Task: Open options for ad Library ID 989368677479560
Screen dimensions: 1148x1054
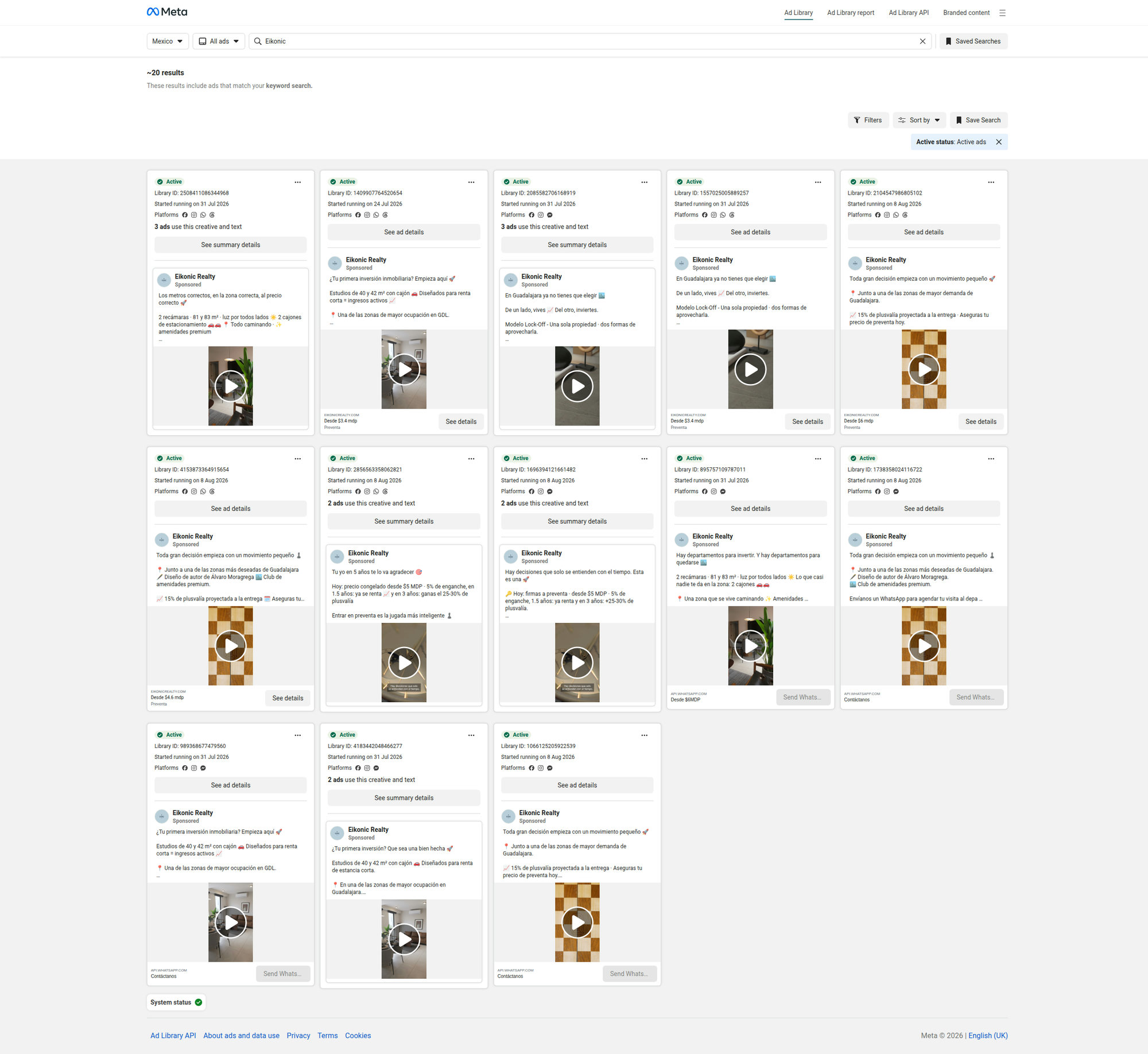Action: point(298,735)
